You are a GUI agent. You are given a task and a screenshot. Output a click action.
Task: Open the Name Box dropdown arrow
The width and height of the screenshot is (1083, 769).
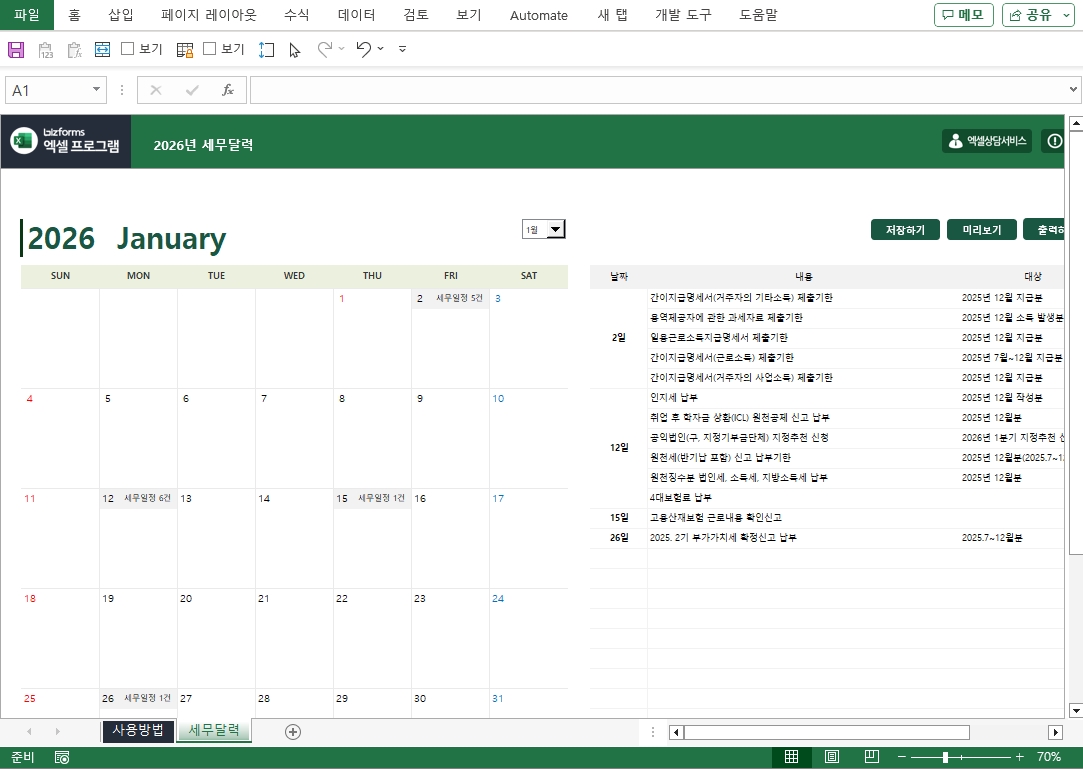tap(97, 90)
